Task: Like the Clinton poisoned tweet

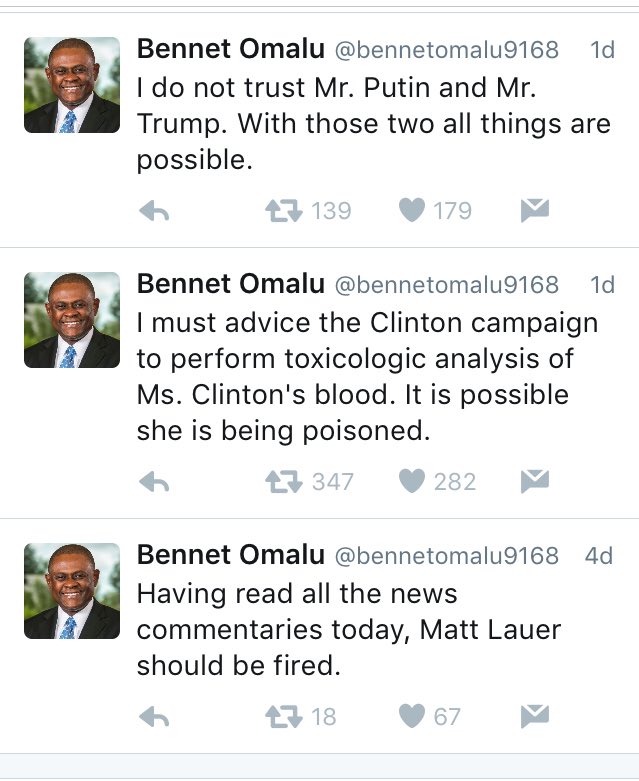Action: [x=411, y=482]
